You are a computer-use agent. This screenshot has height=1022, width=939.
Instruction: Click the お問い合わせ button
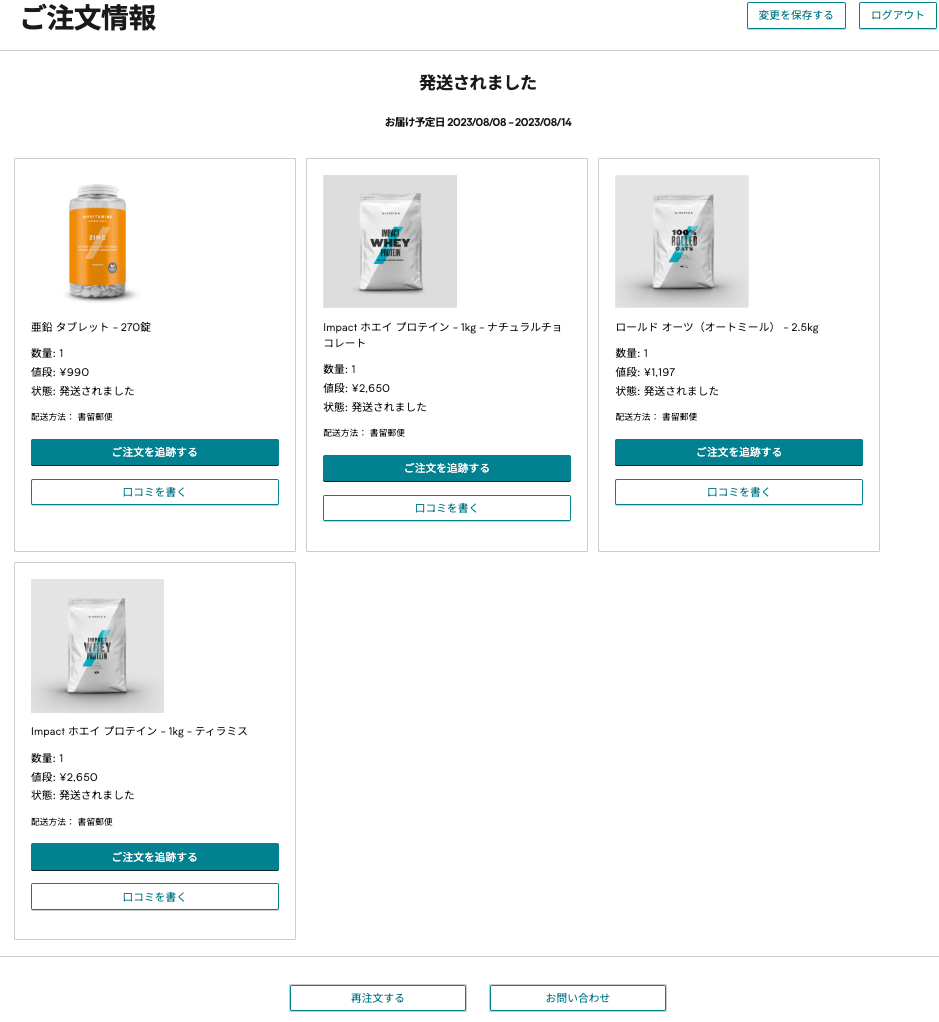point(578,998)
